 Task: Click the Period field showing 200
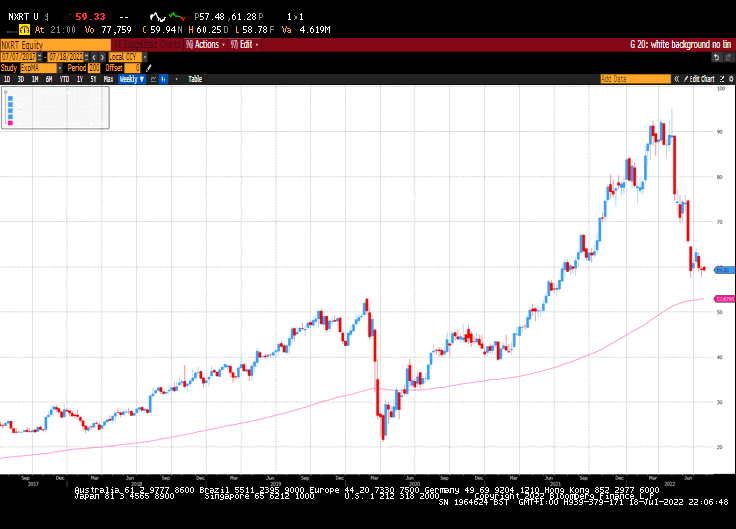94,68
